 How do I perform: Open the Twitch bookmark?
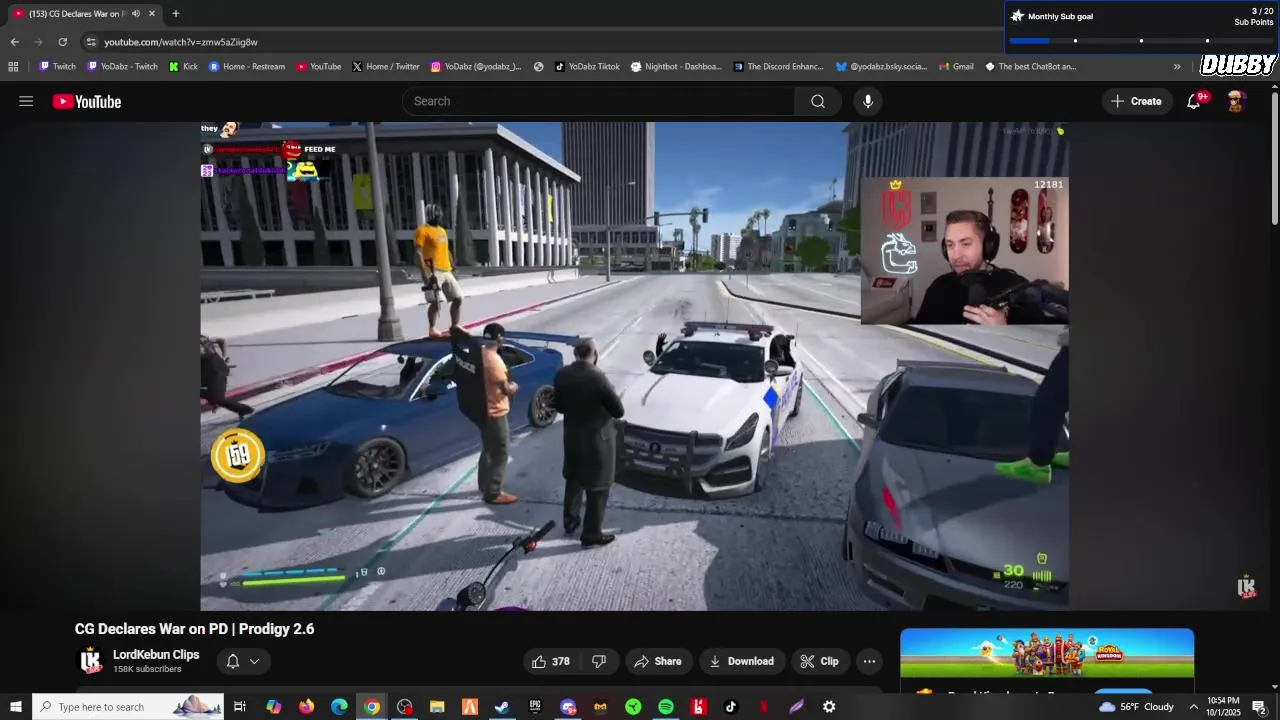pyautogui.click(x=57, y=67)
